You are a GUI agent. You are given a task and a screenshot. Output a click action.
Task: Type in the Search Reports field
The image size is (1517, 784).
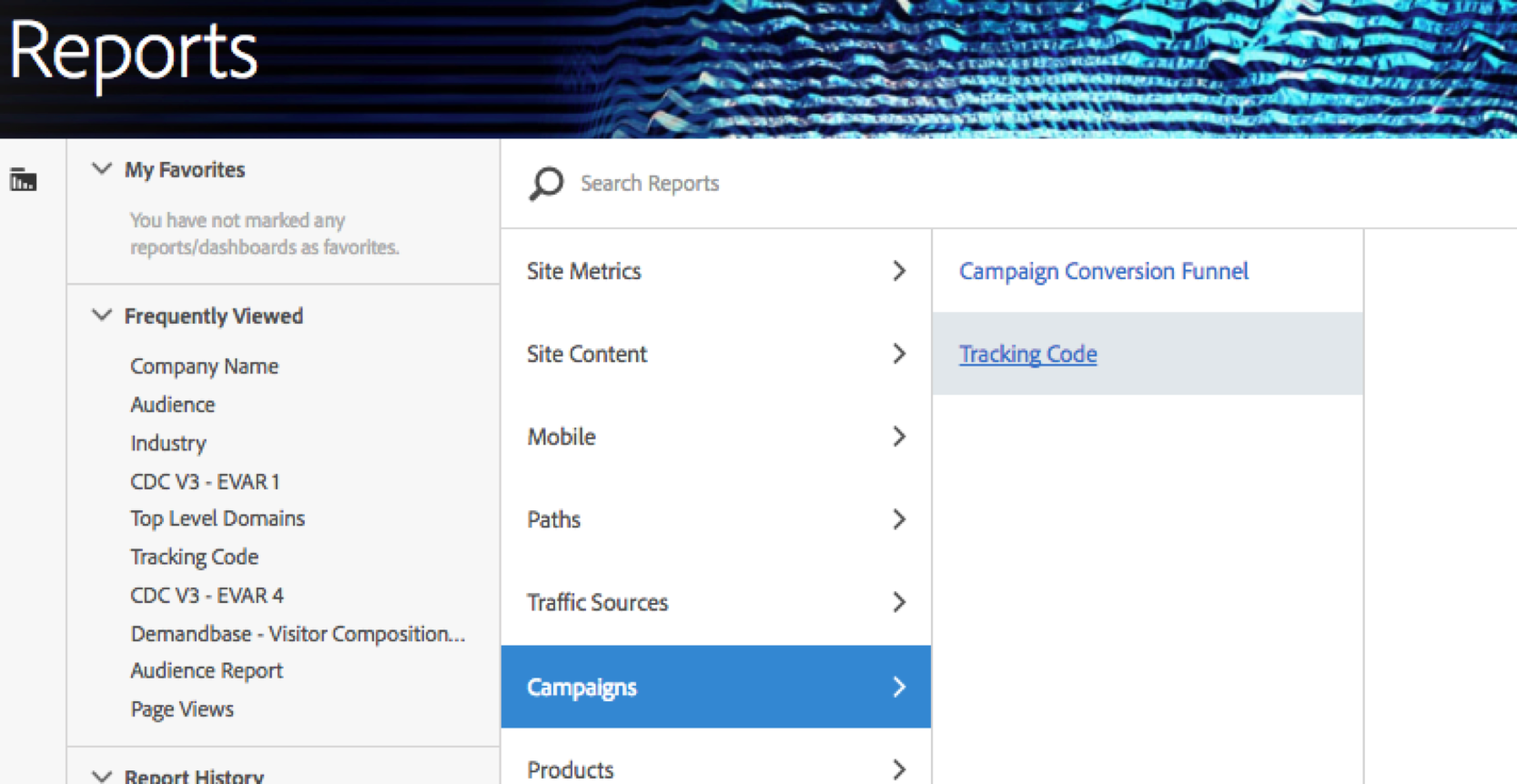click(x=819, y=184)
